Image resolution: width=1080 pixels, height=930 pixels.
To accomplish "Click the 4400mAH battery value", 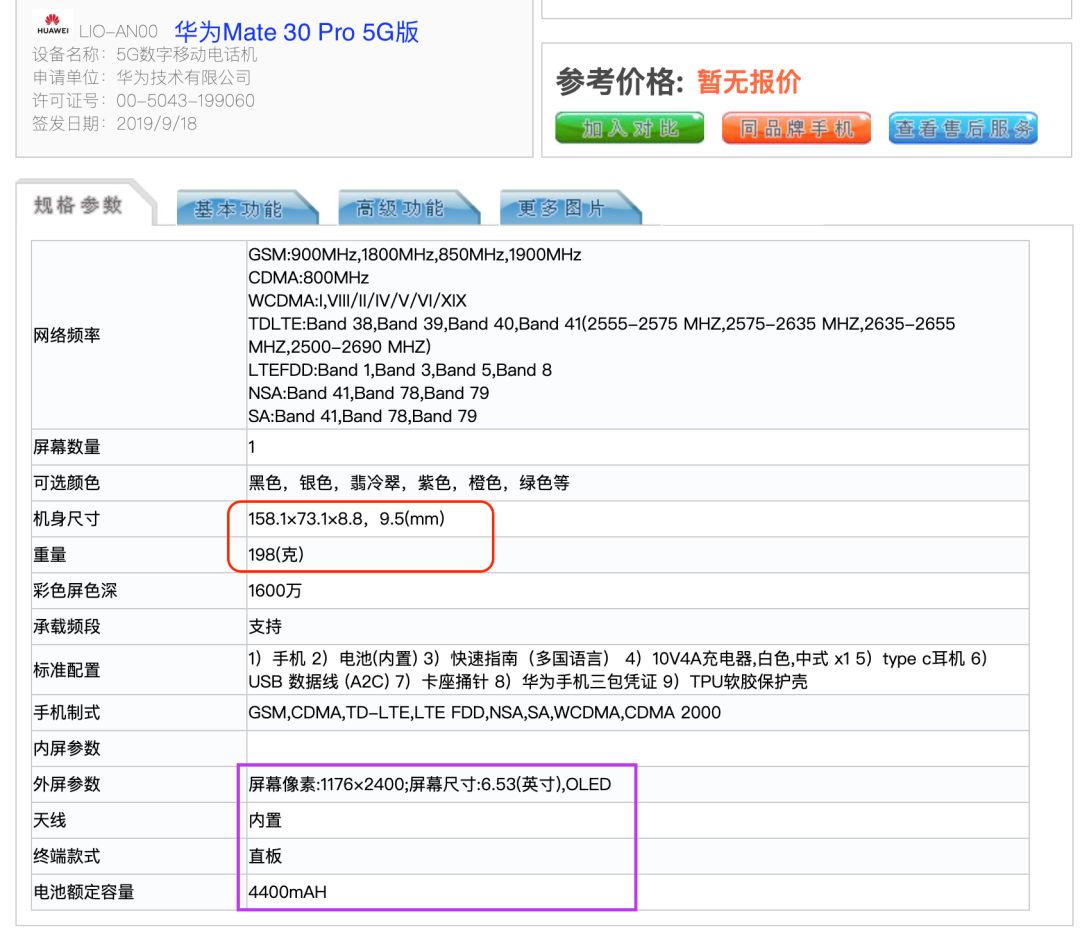I will tap(287, 891).
